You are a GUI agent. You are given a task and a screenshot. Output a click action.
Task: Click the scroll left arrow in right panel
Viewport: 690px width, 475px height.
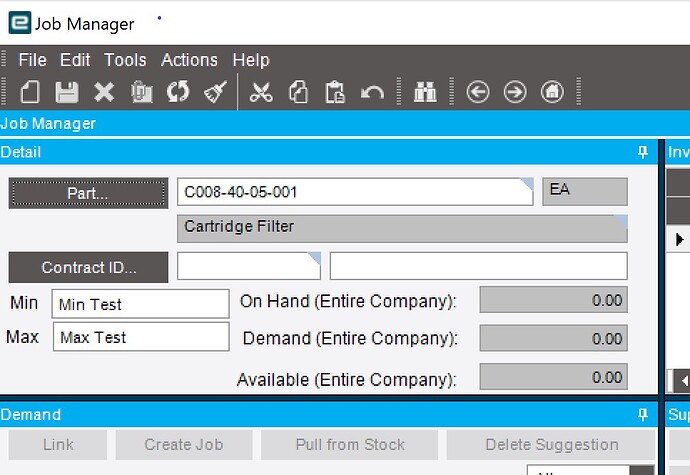tap(683, 381)
